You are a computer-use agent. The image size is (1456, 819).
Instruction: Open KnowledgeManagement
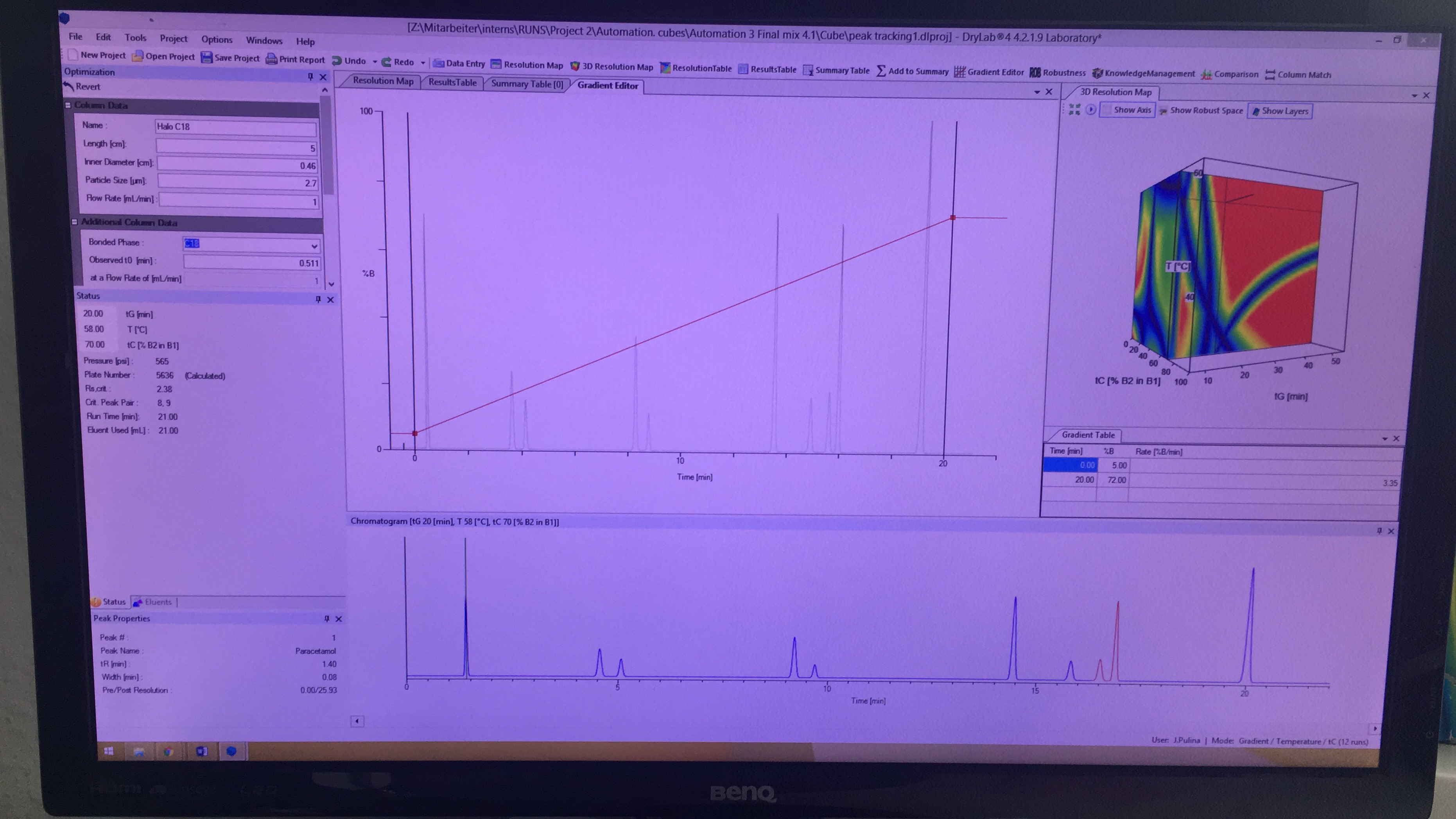coord(1144,73)
